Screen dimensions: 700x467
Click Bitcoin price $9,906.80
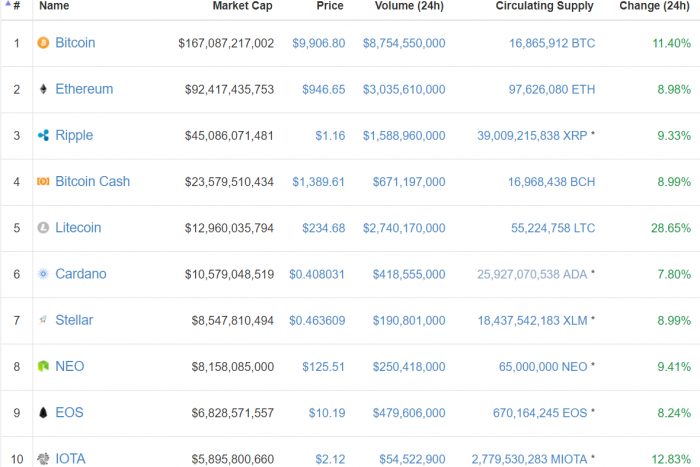[319, 43]
